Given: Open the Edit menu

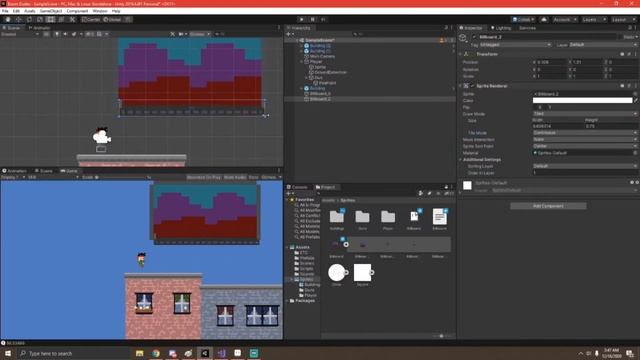Looking at the screenshot, I should pos(16,11).
